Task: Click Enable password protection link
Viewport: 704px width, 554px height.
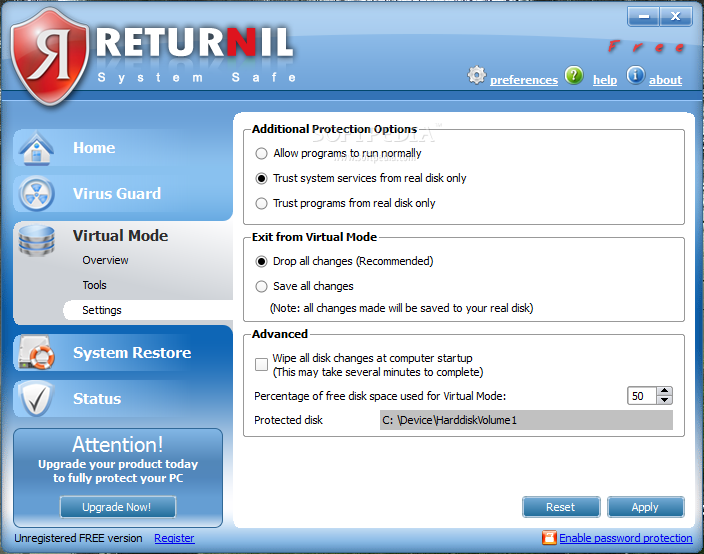Action: (x=625, y=538)
